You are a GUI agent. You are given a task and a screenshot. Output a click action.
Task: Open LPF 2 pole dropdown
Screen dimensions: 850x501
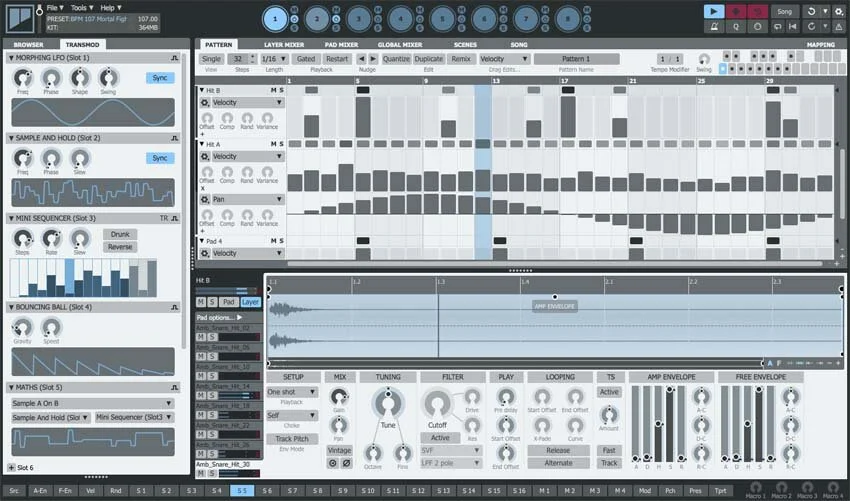coord(451,464)
